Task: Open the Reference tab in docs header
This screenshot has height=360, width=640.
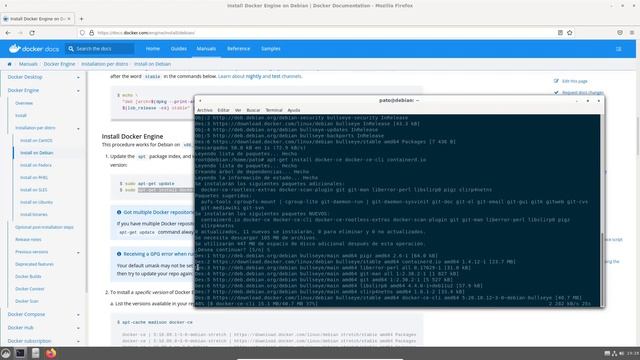Action: (238, 49)
